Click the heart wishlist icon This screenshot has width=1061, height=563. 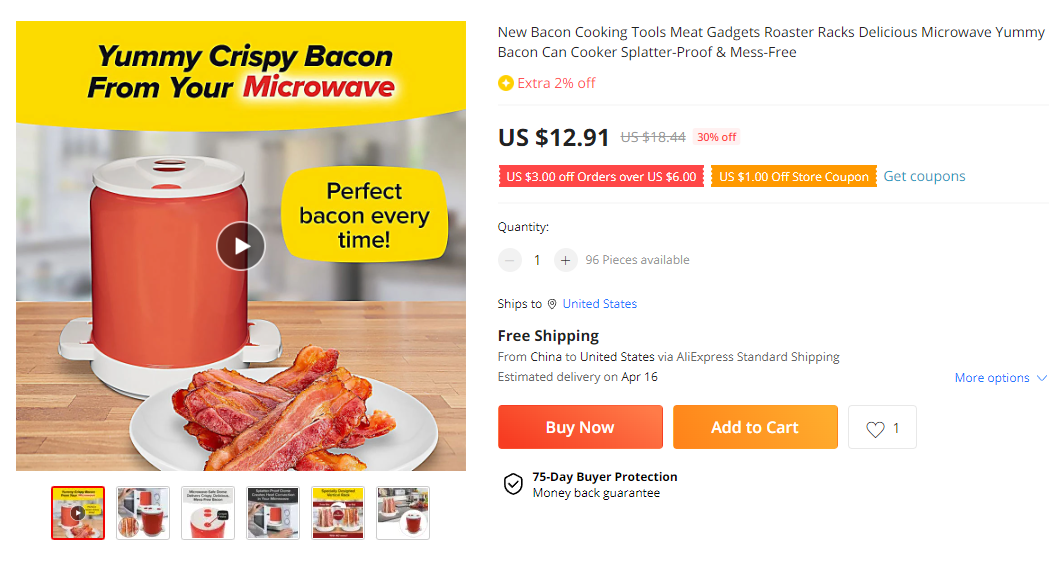click(x=875, y=428)
